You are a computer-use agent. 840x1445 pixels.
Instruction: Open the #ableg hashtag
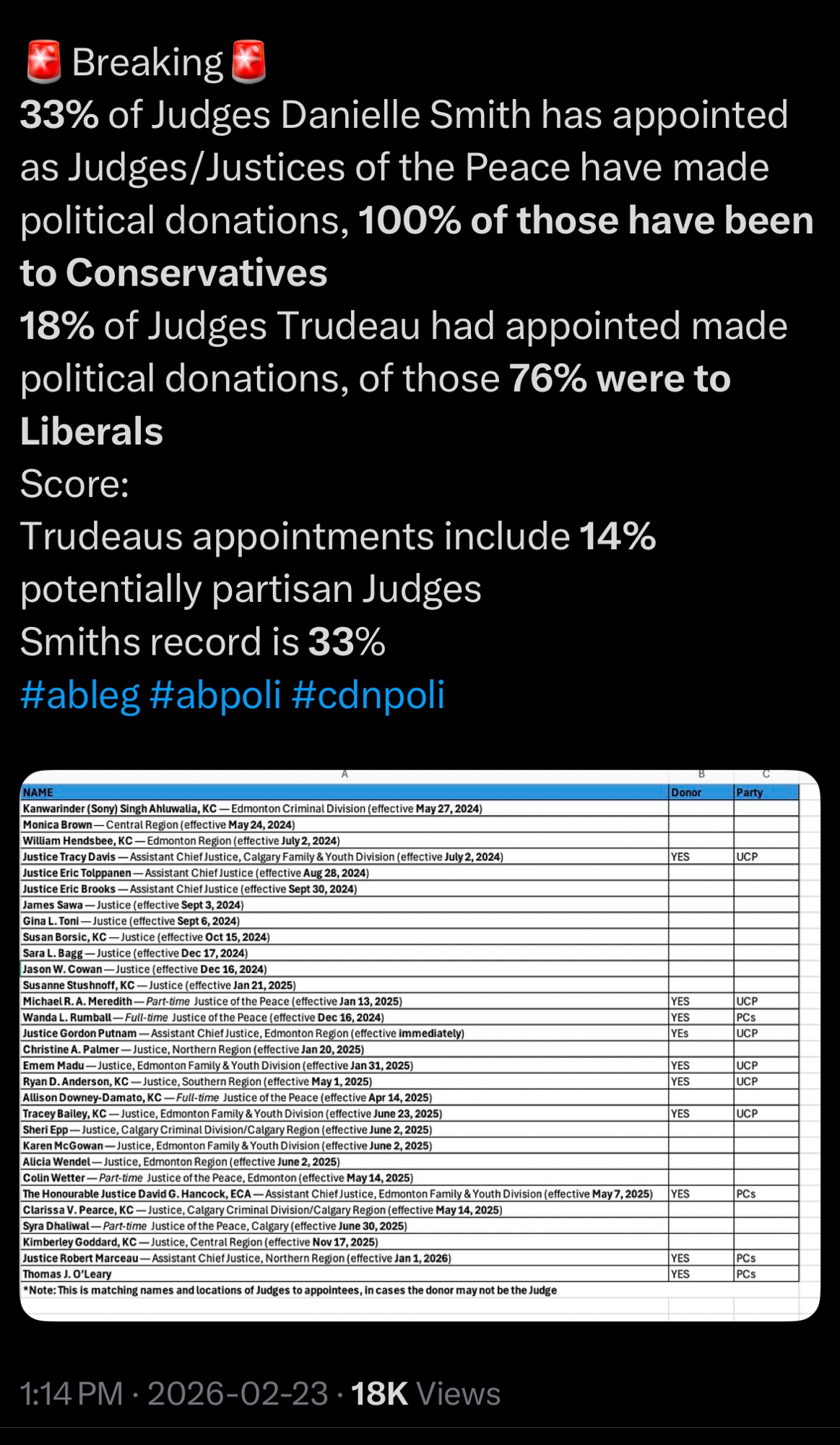(x=79, y=695)
